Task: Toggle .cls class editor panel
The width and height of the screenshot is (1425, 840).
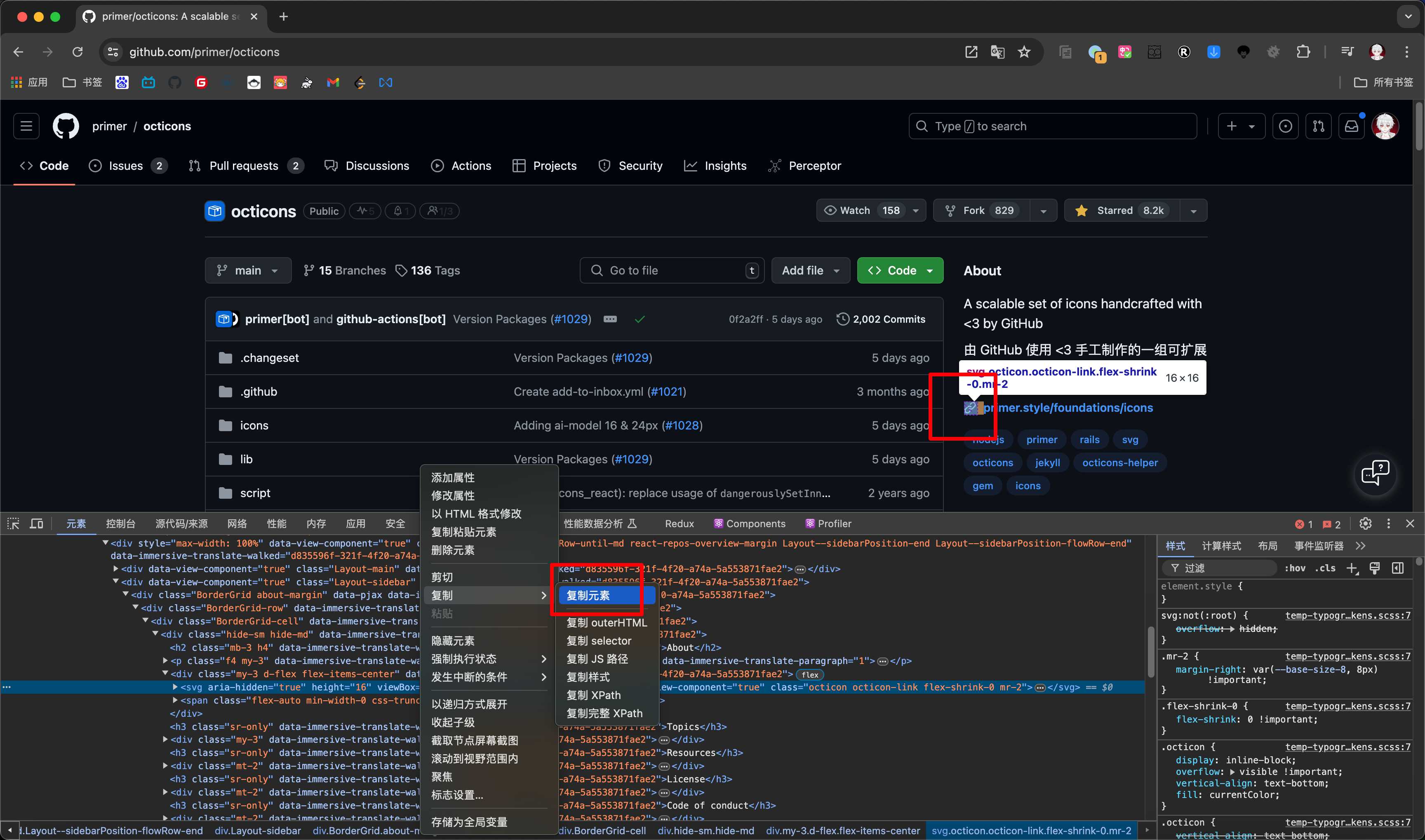Action: 1325,568
